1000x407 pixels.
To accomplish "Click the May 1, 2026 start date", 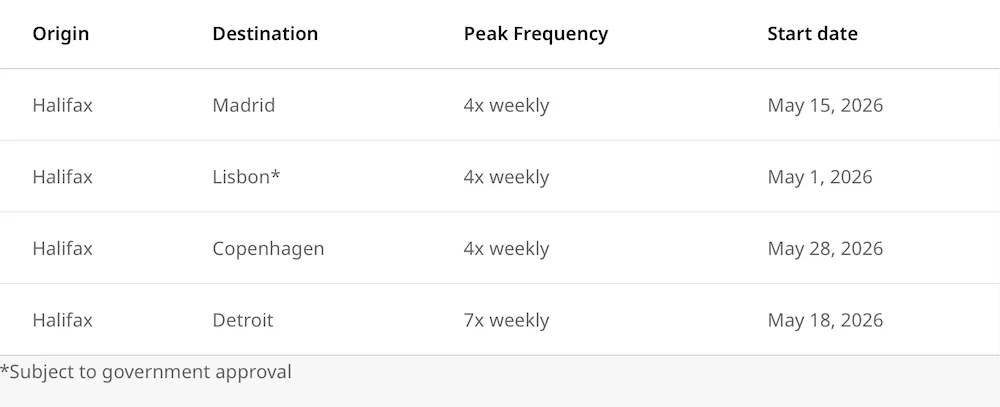I will pyautogui.click(x=820, y=177).
